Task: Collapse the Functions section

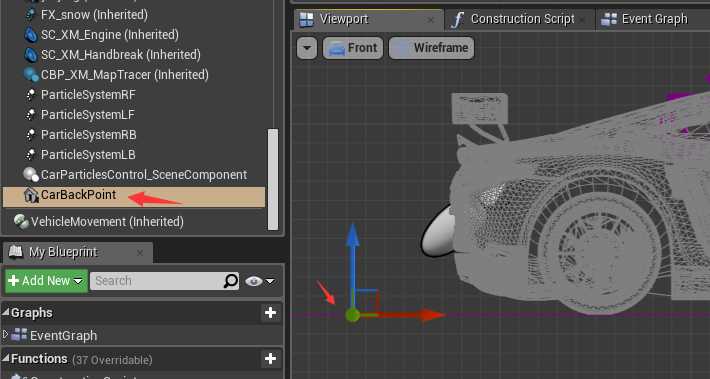Action: 6,358
